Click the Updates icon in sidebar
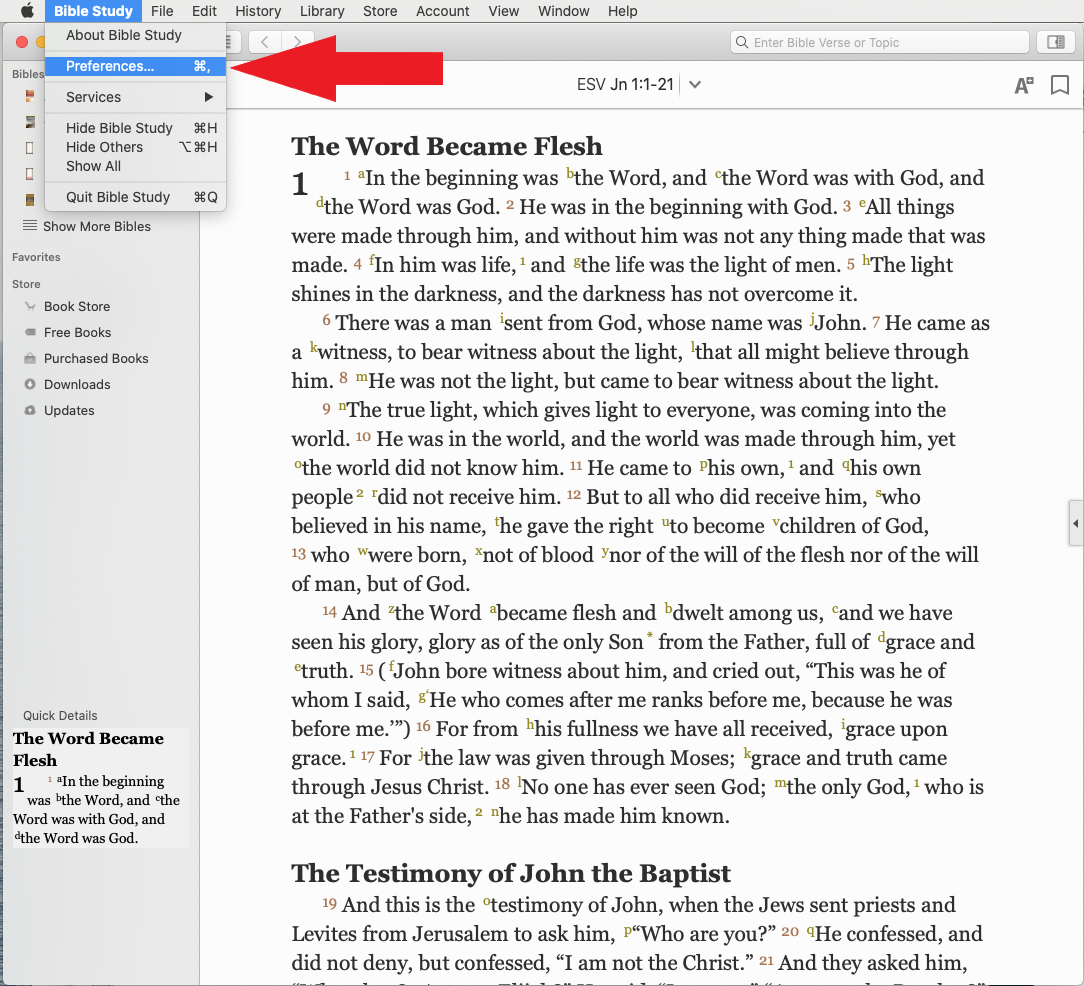Viewport: 1084px width, 986px height. (x=30, y=411)
